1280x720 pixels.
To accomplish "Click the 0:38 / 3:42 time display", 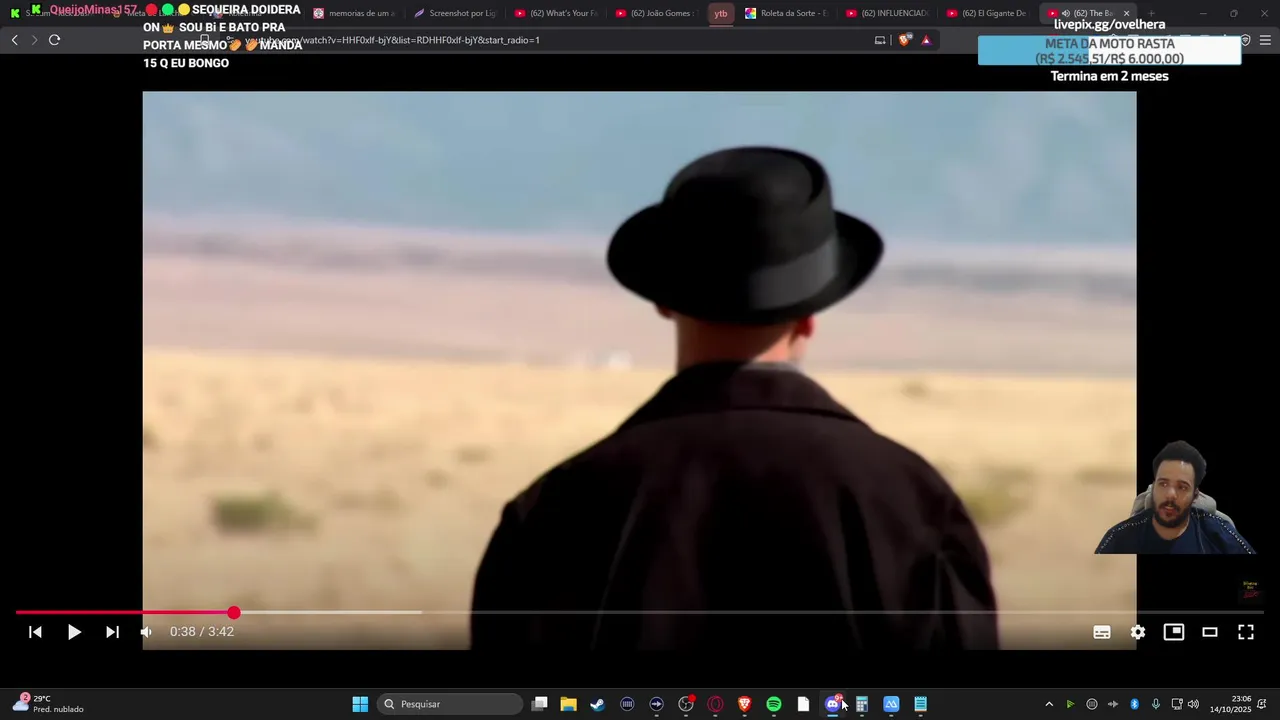I will coord(202,632).
